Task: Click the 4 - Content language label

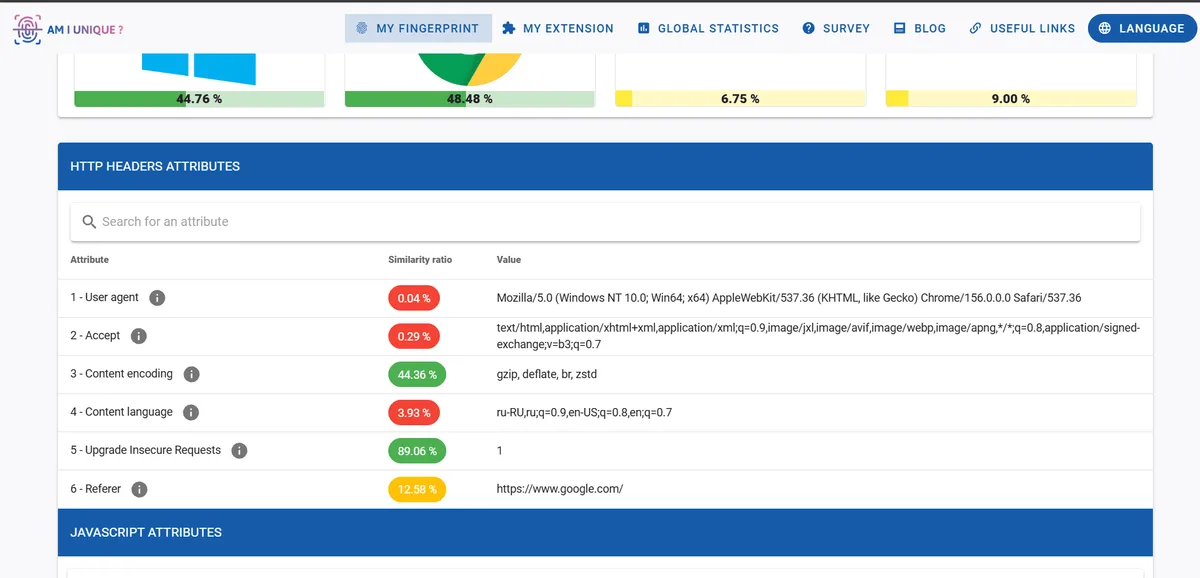Action: [x=121, y=412]
